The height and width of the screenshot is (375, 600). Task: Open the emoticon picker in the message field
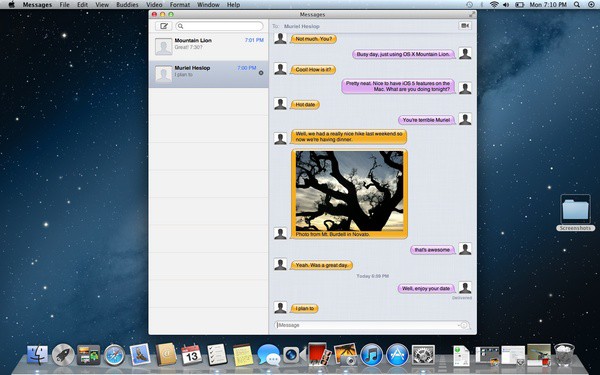coord(464,325)
